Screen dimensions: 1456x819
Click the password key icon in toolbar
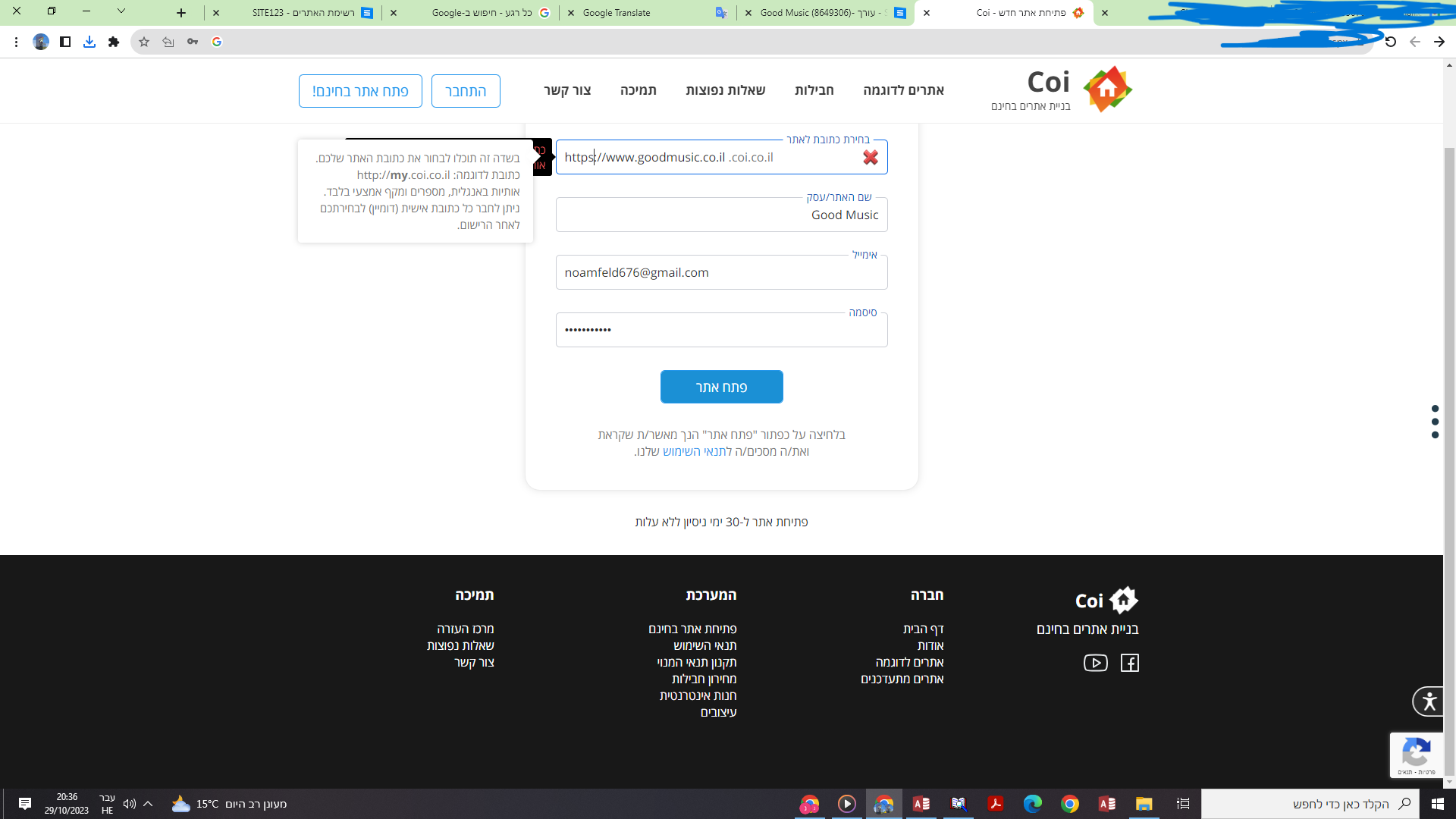pos(193,42)
